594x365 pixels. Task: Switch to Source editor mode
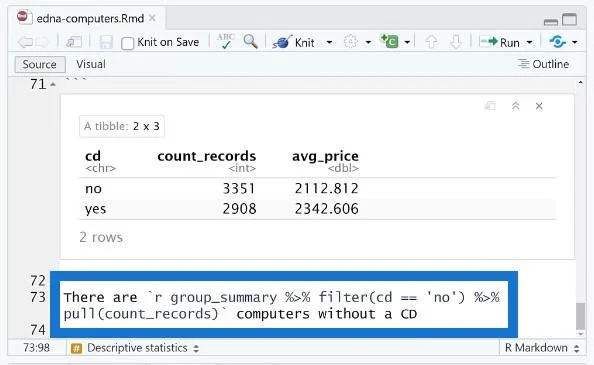(x=40, y=64)
